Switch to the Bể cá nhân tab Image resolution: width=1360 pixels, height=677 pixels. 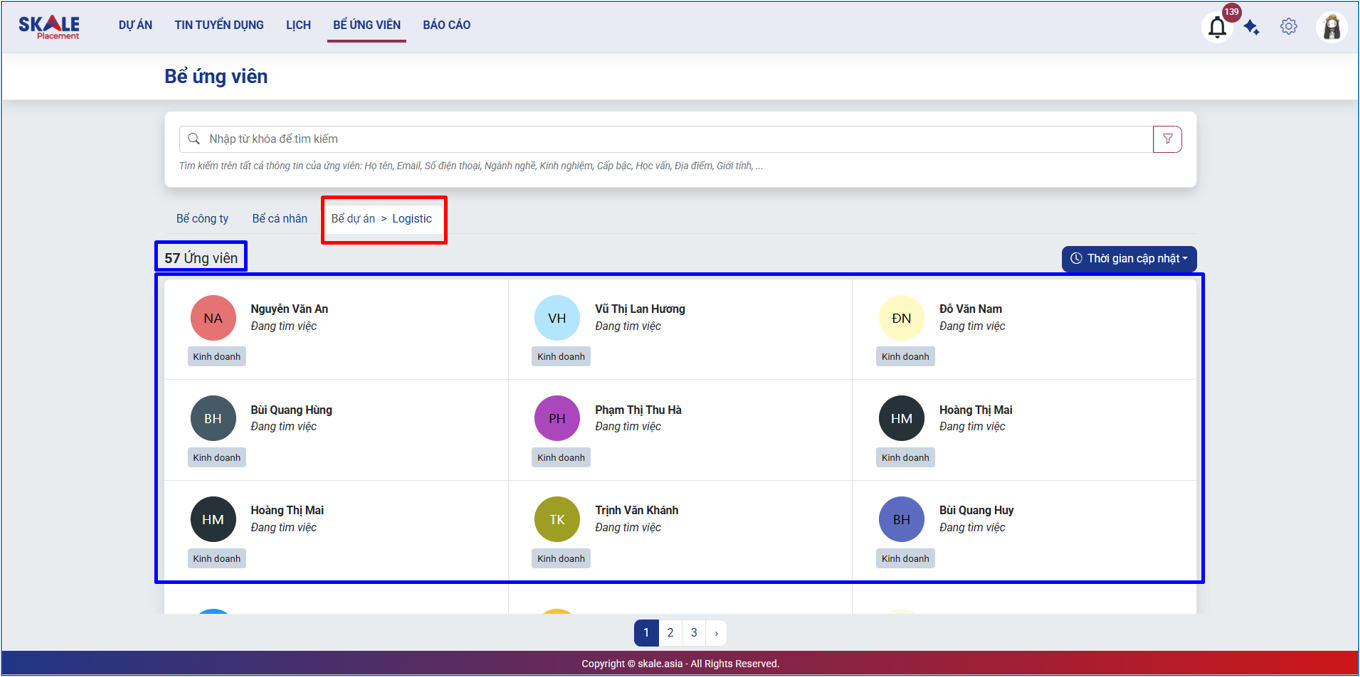click(x=279, y=219)
